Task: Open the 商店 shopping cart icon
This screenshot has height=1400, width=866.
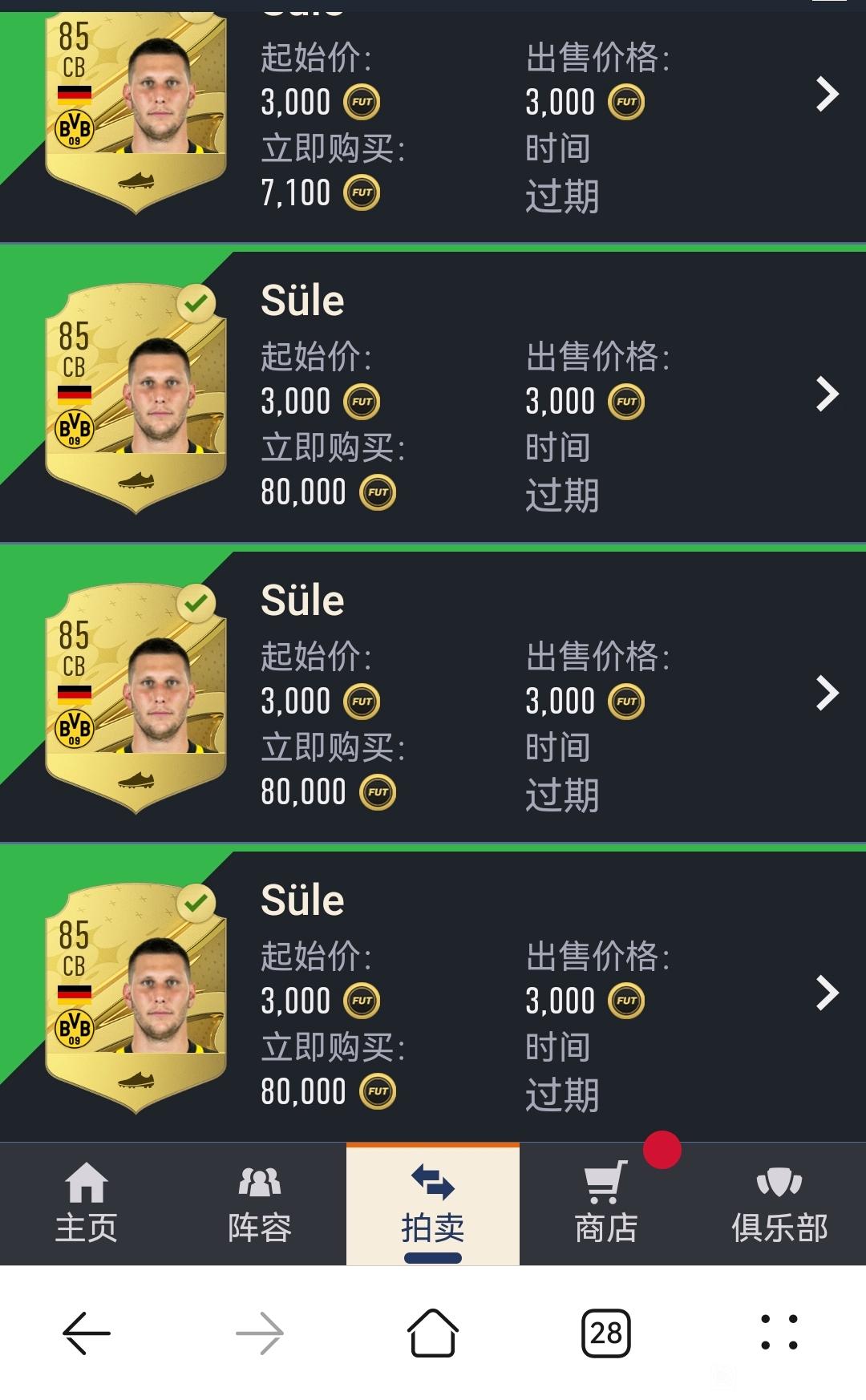Action: pyautogui.click(x=605, y=1183)
